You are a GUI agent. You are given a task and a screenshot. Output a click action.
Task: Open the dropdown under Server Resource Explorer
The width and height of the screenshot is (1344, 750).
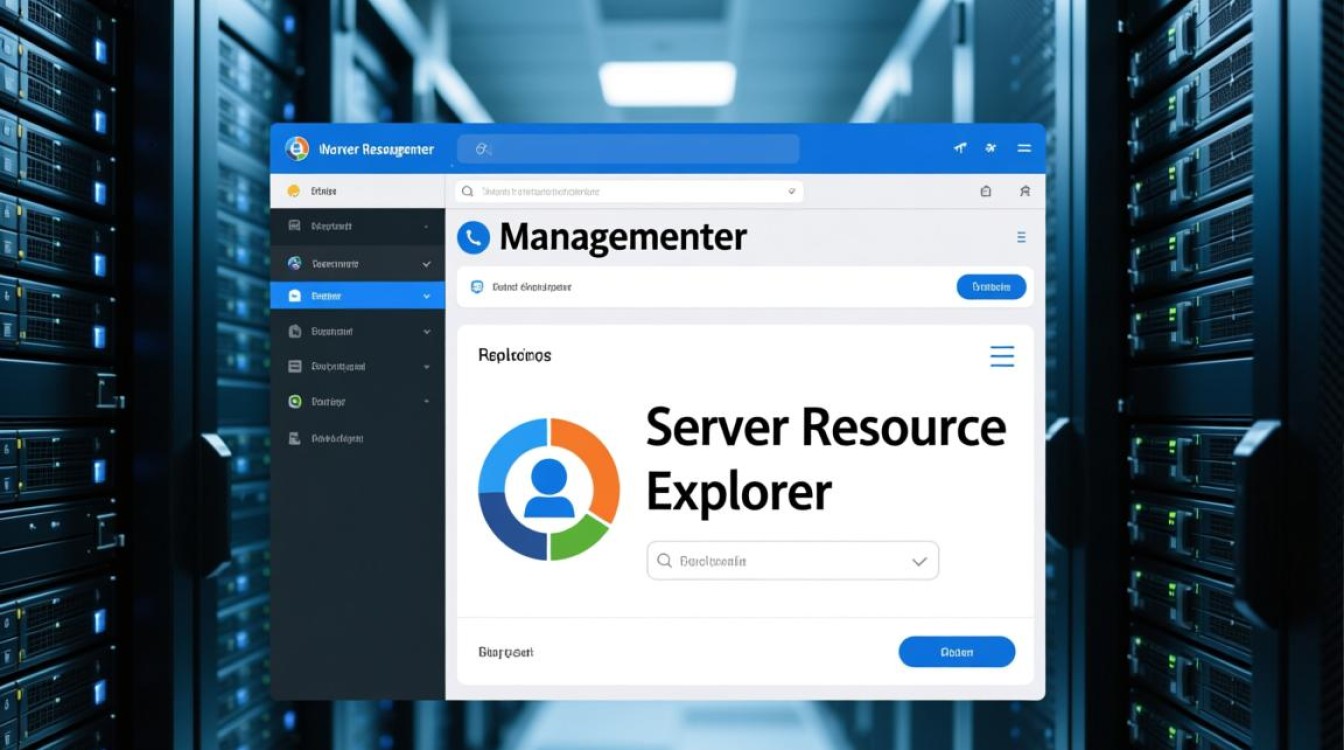click(x=919, y=562)
